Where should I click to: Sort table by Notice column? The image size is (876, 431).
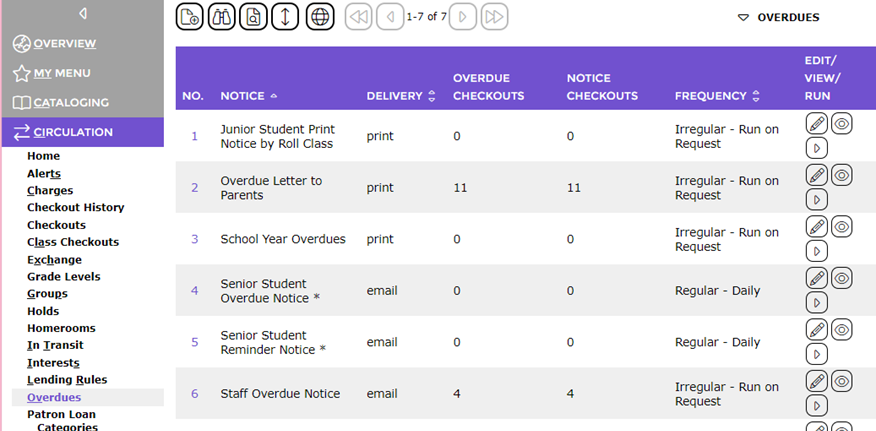coord(248,96)
